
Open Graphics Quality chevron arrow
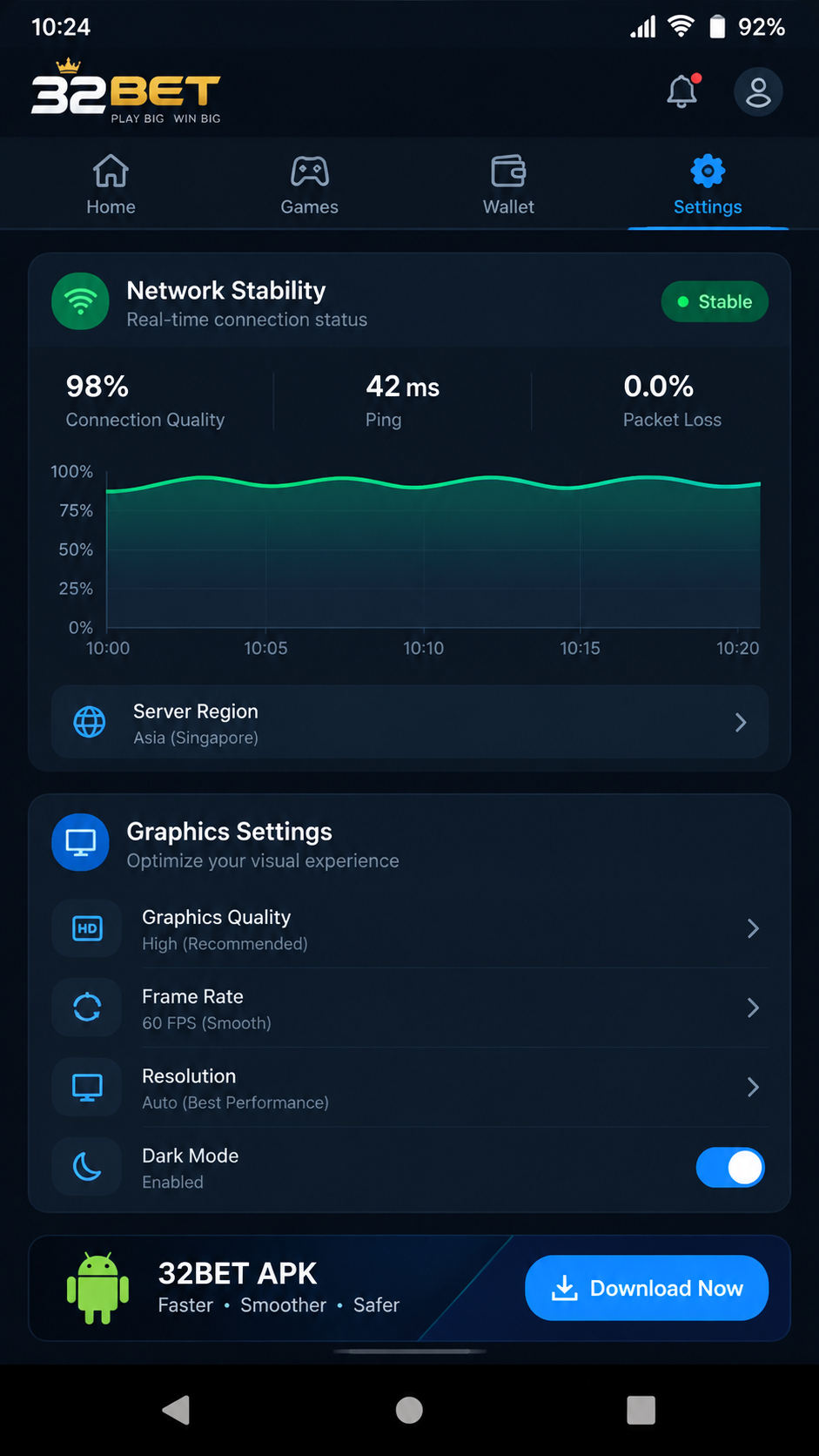click(753, 928)
